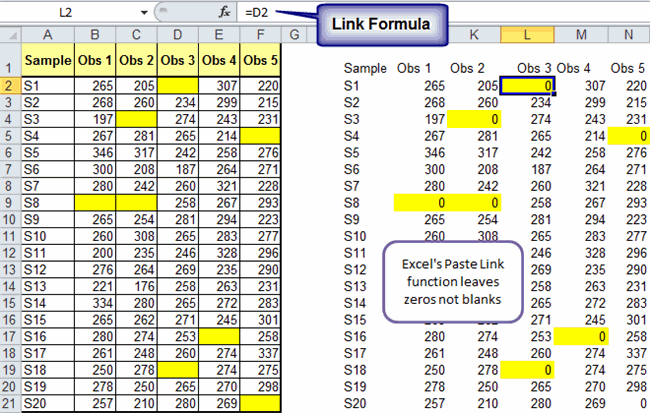Select row 2 header
This screenshot has width=650, height=413.
(10, 86)
